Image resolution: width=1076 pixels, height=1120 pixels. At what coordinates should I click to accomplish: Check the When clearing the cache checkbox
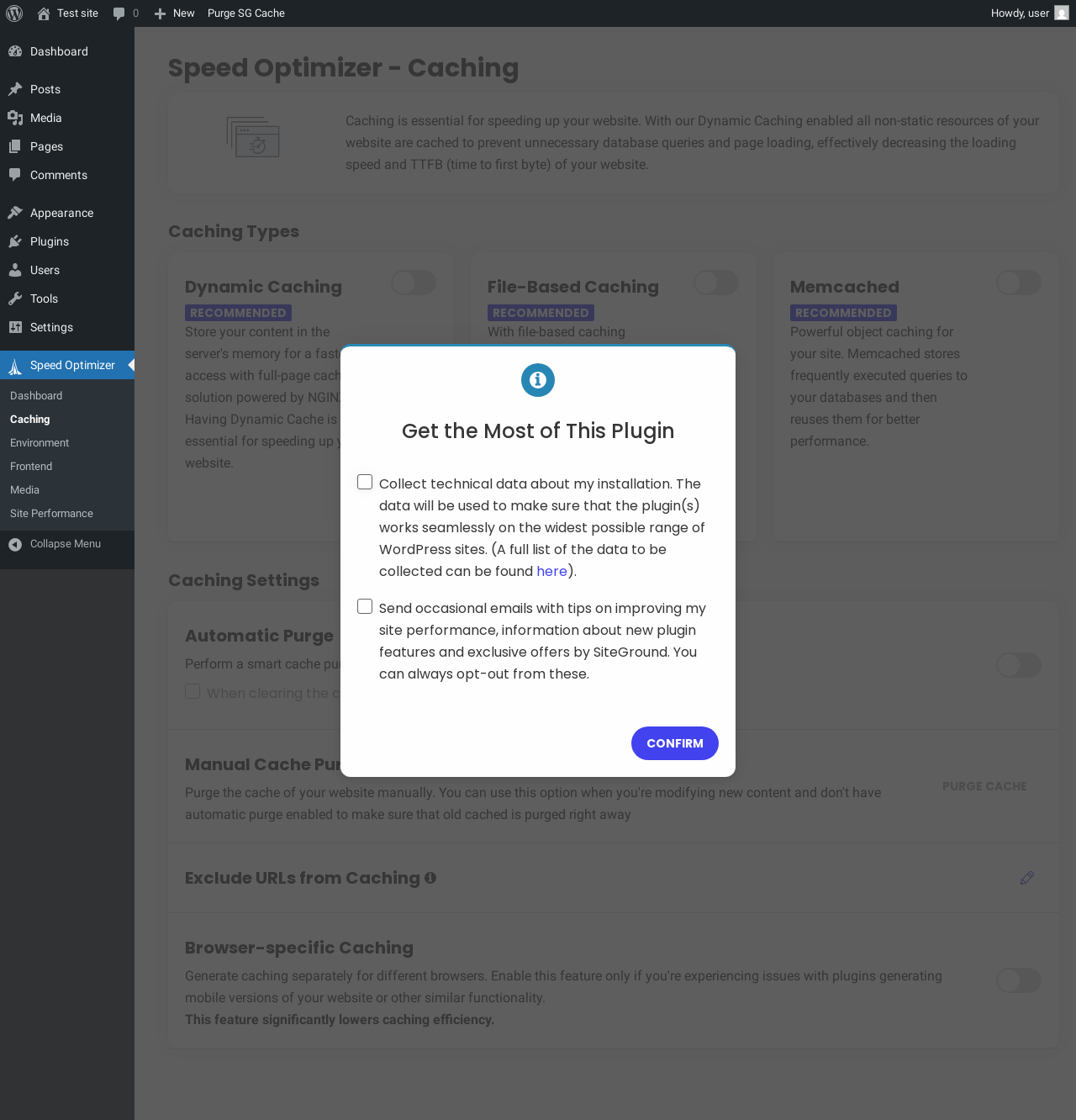(x=193, y=691)
